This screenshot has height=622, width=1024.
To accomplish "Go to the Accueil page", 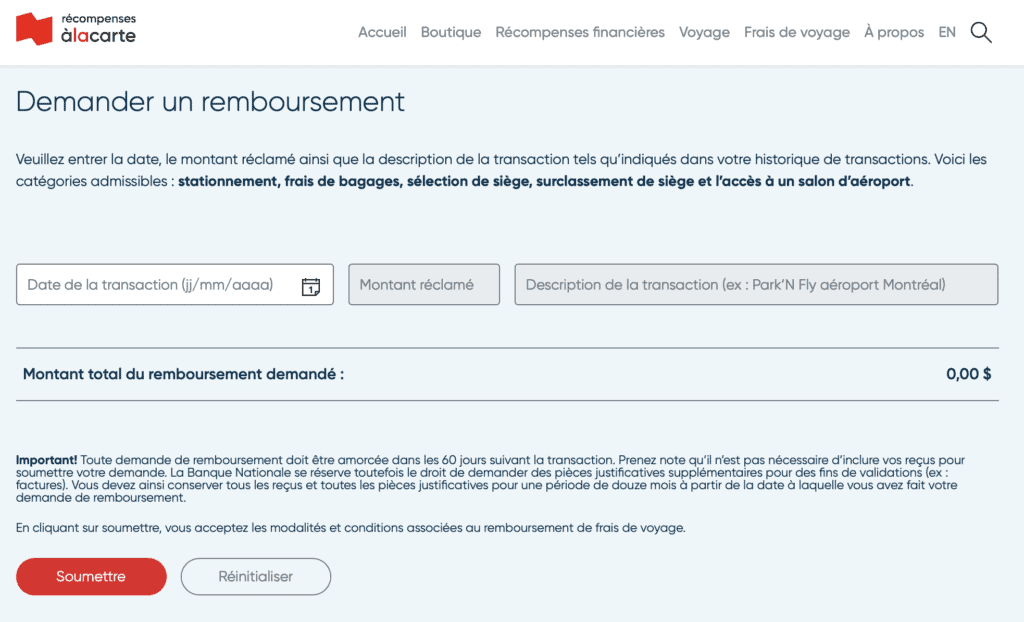I will coord(382,32).
